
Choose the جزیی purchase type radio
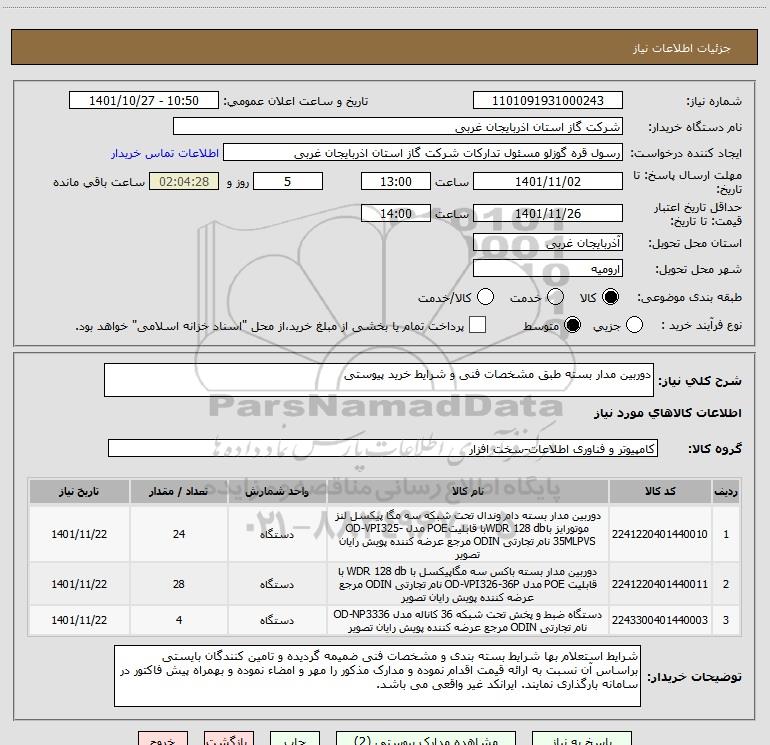[634, 325]
